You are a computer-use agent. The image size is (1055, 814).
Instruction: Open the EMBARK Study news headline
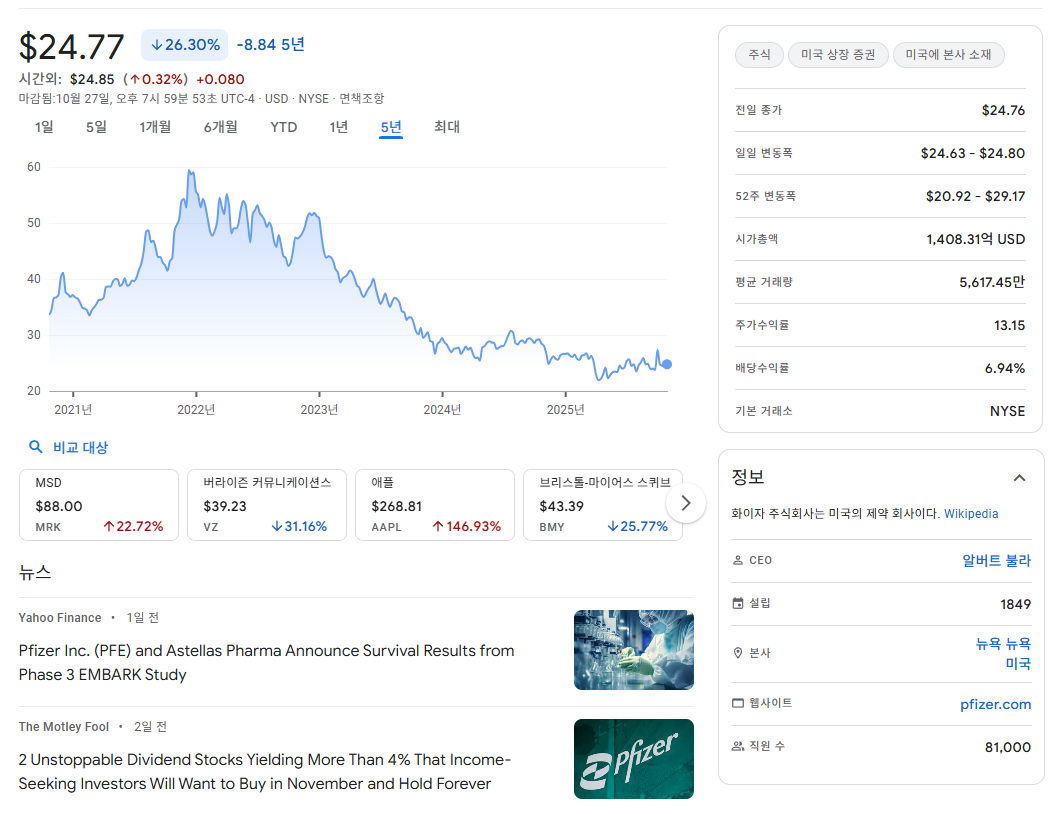click(x=266, y=663)
